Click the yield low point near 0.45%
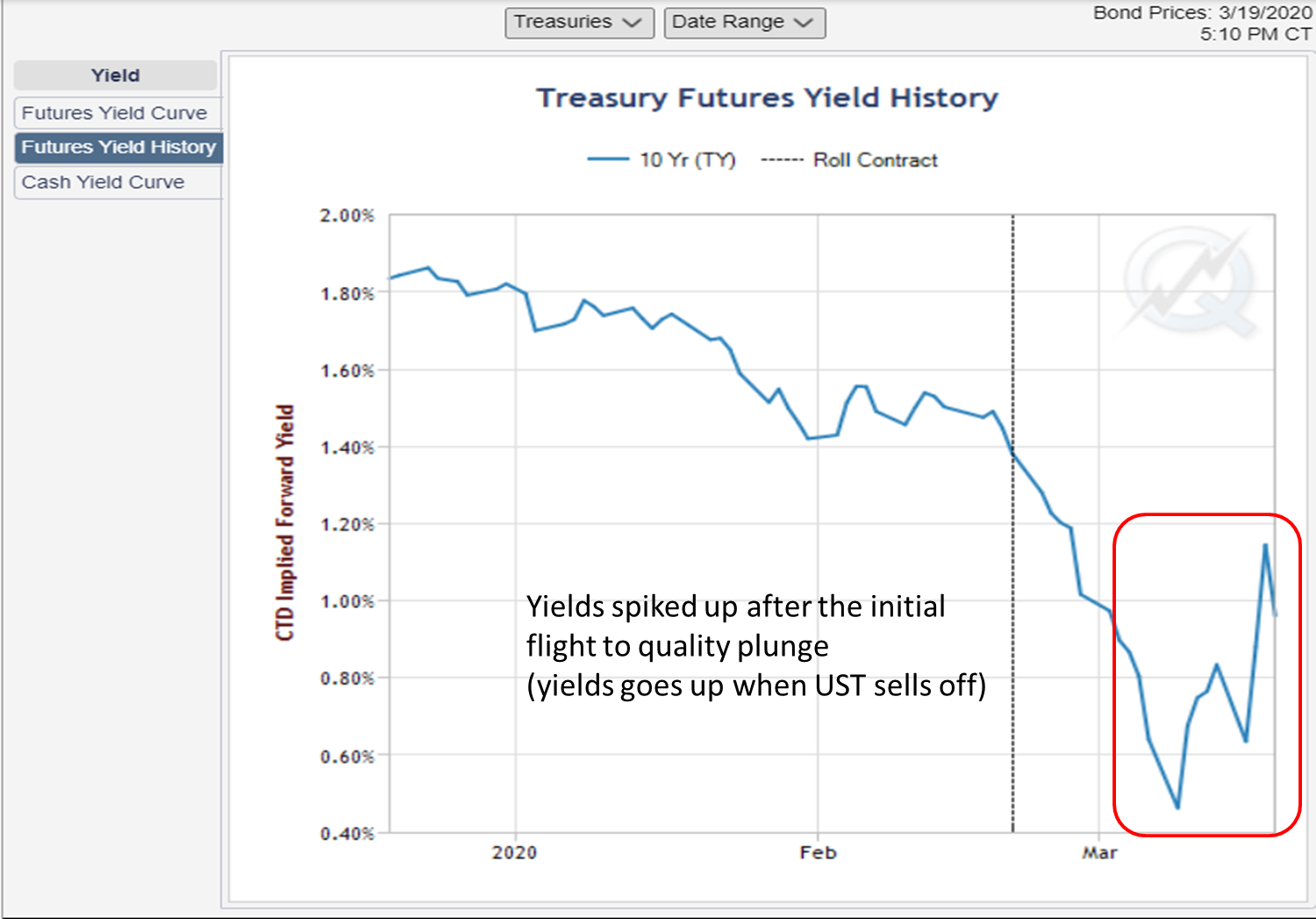 1177,807
